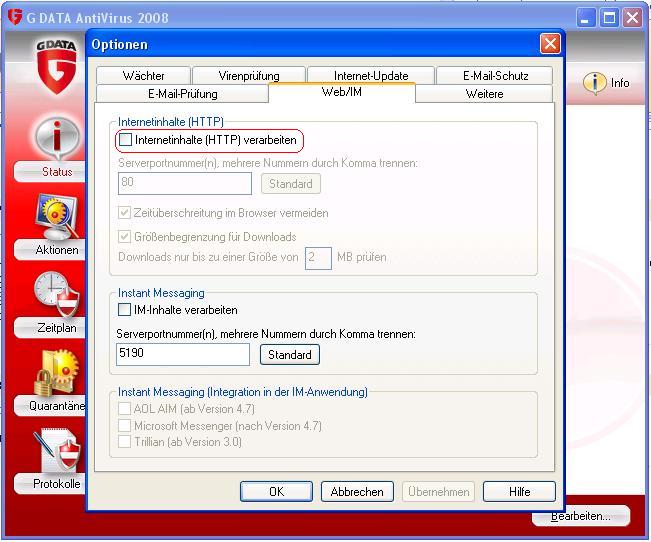Click the Übernehmen button
651x542 pixels.
pos(438,492)
